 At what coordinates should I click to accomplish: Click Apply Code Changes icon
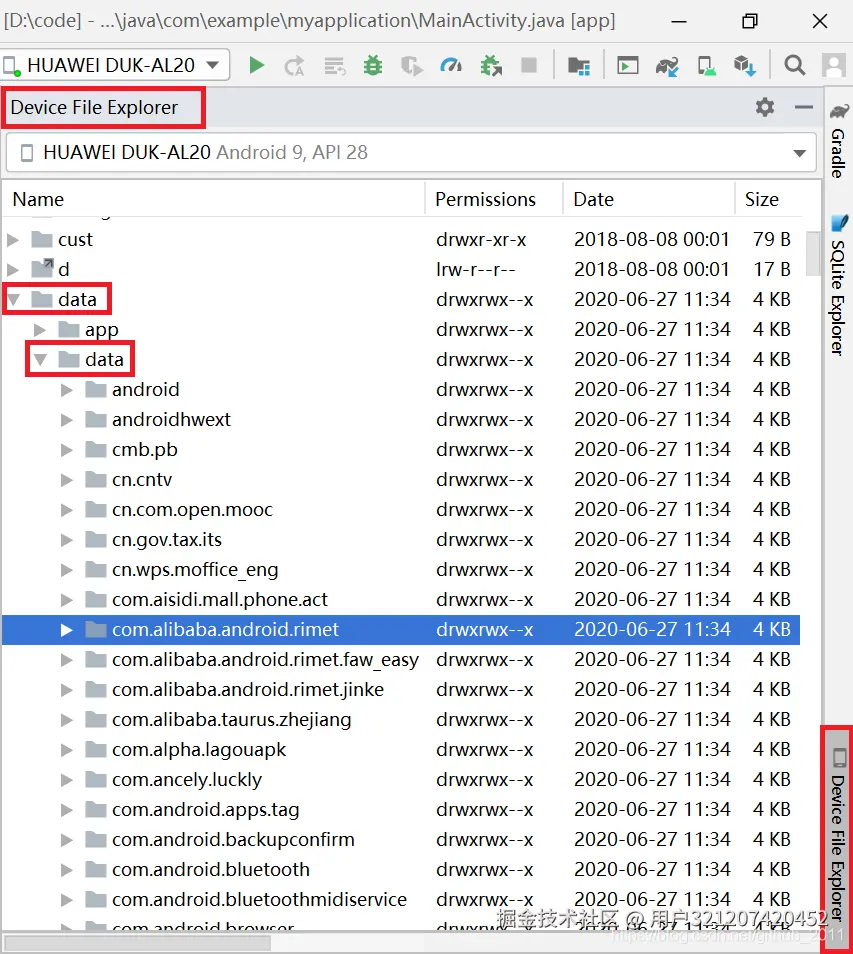[x=334, y=65]
